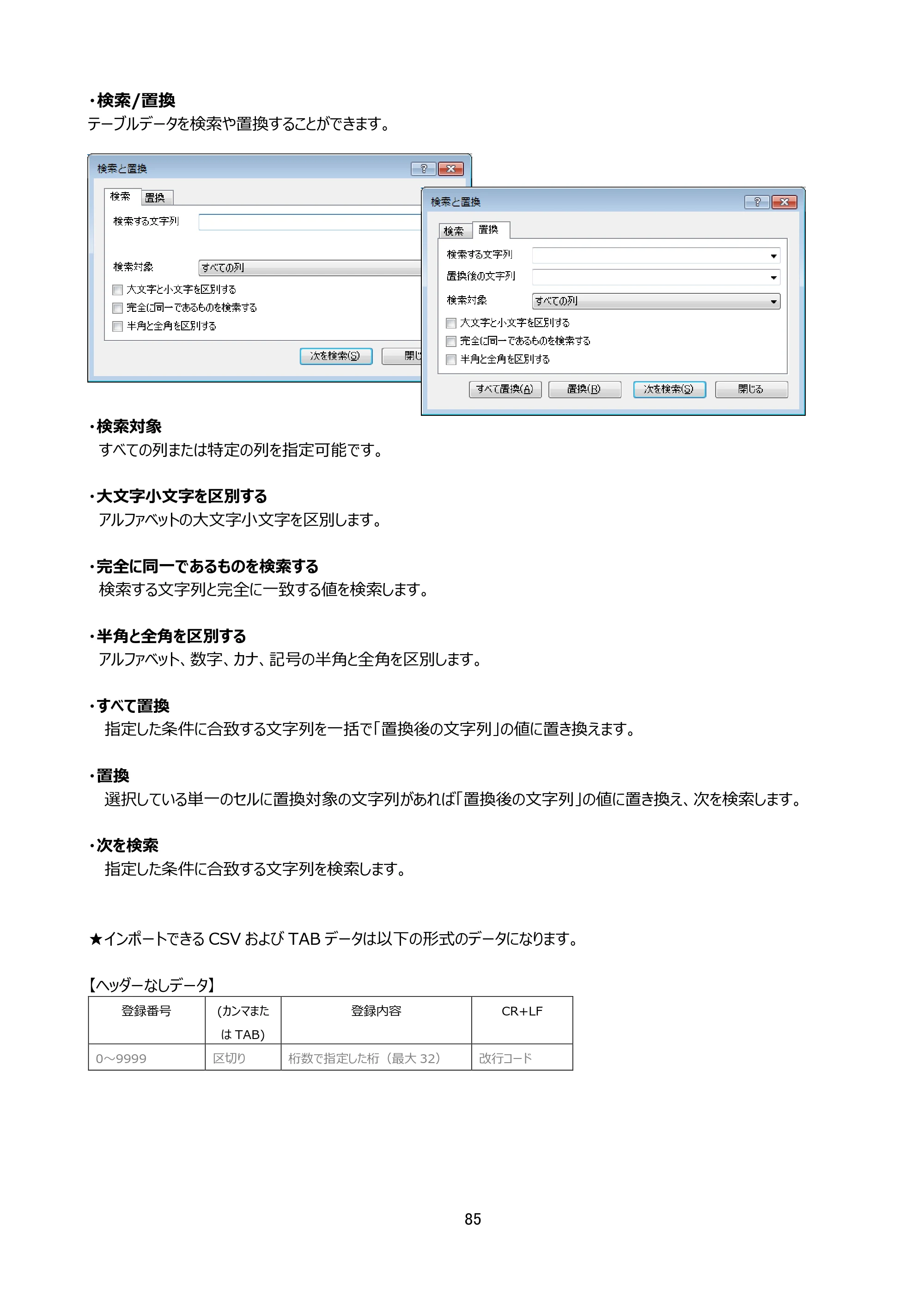924x1307 pixels.
Task: Click help button in front 検索と置換 dialog
Action: coord(757,202)
